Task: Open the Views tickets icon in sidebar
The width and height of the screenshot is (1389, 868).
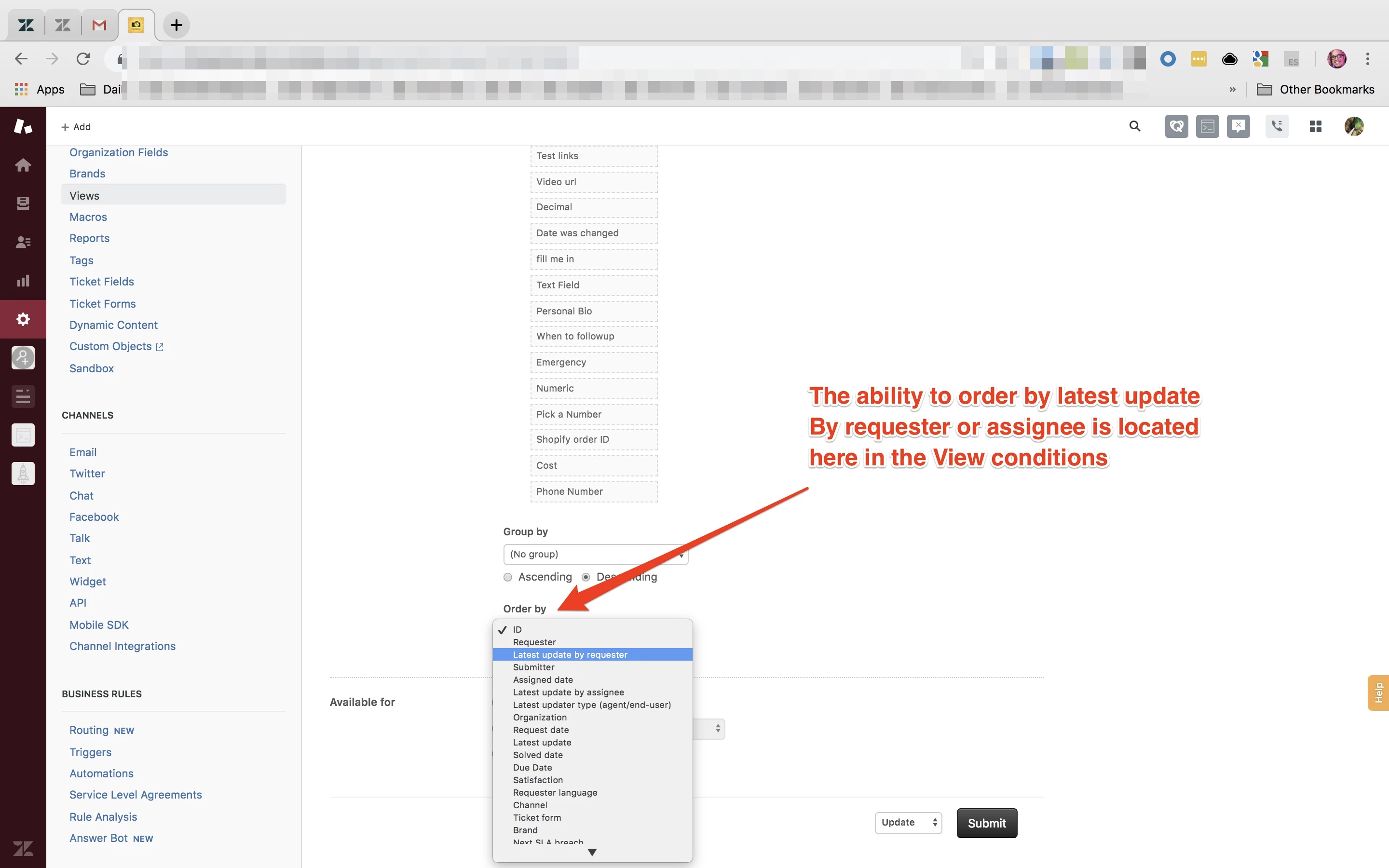Action: tap(23, 203)
